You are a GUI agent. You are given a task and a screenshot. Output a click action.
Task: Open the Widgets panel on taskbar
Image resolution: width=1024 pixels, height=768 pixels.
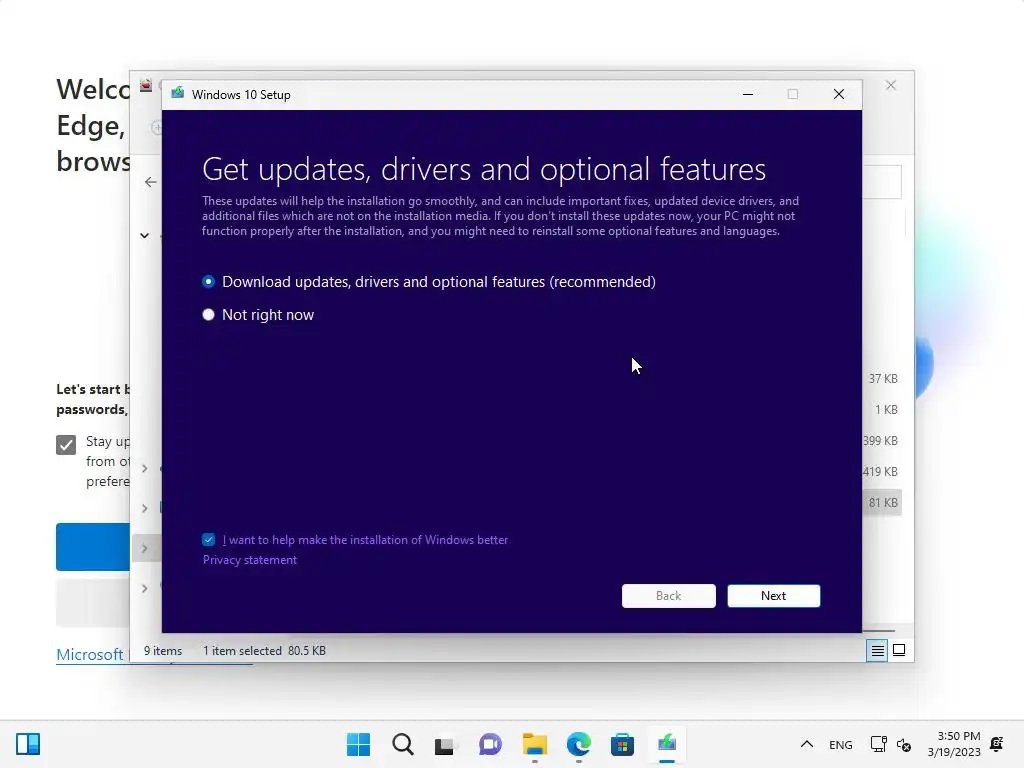click(x=28, y=744)
